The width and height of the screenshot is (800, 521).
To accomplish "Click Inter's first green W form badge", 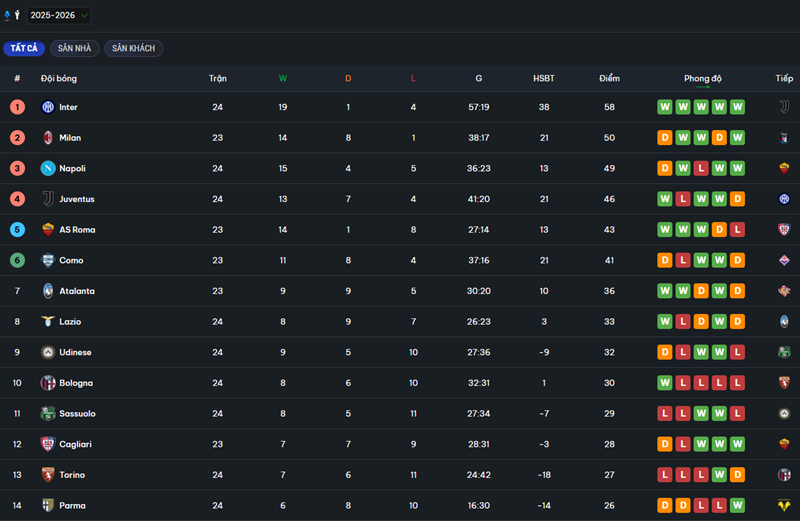I will point(665,107).
